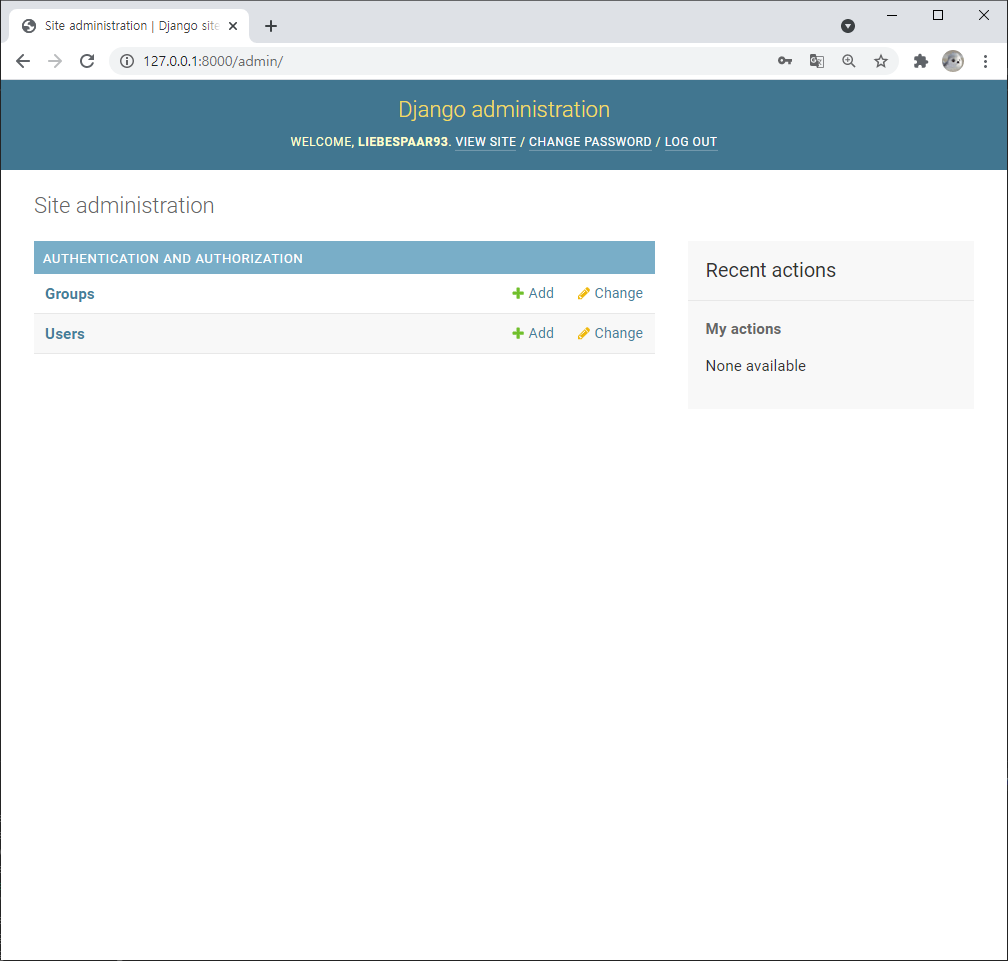The height and width of the screenshot is (961, 1008).
Task: Reload the admin page
Action: coord(87,61)
